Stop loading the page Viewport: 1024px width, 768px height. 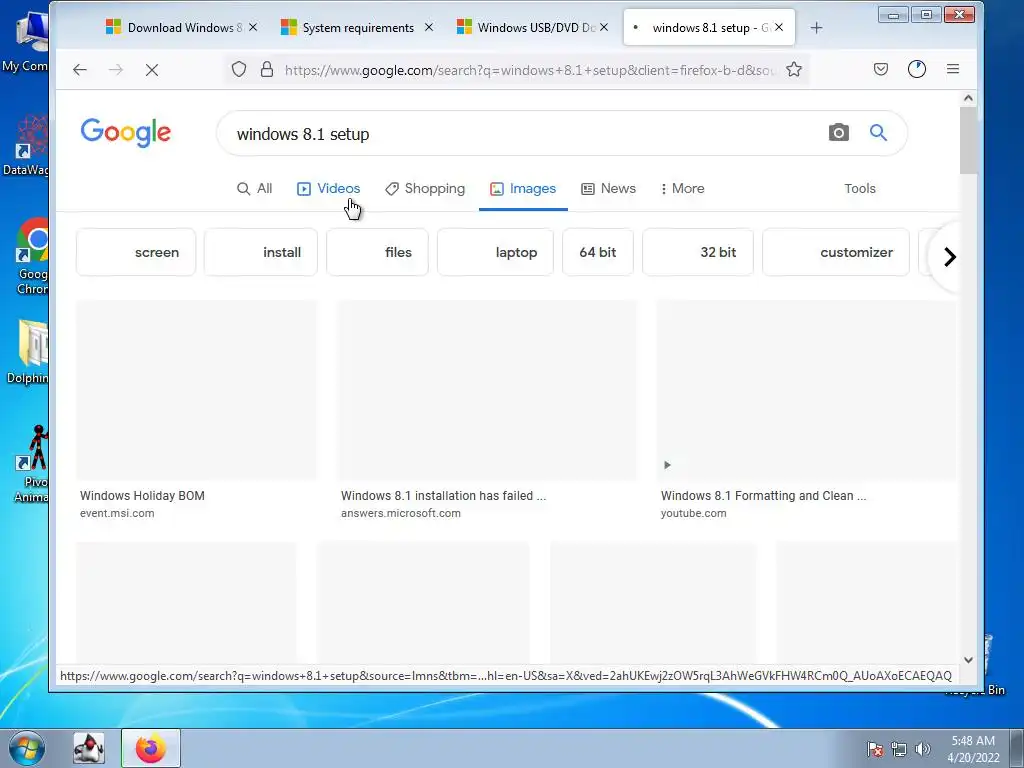152,70
